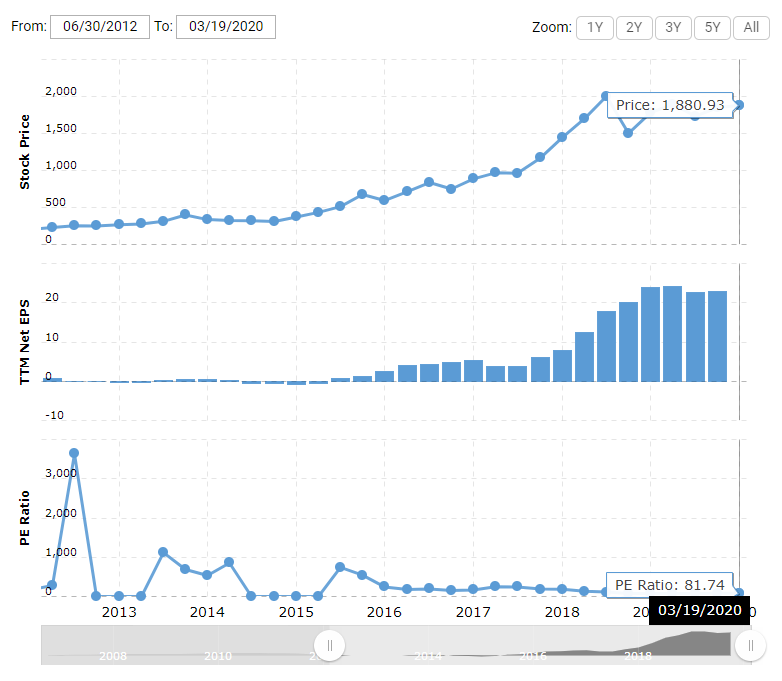Click the TTM Net EPS axis title

[x=24, y=342]
